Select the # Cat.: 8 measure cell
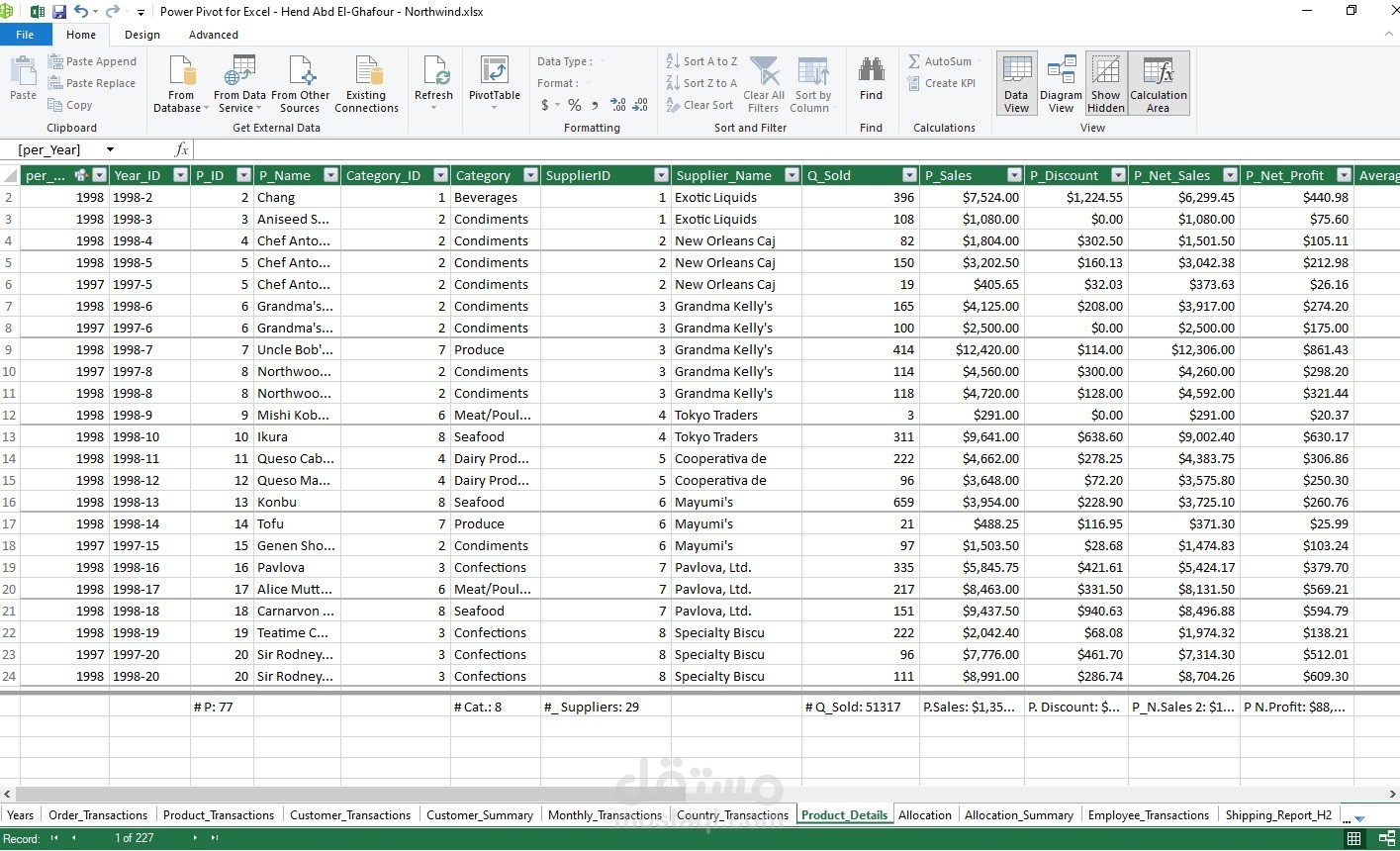 (x=495, y=708)
